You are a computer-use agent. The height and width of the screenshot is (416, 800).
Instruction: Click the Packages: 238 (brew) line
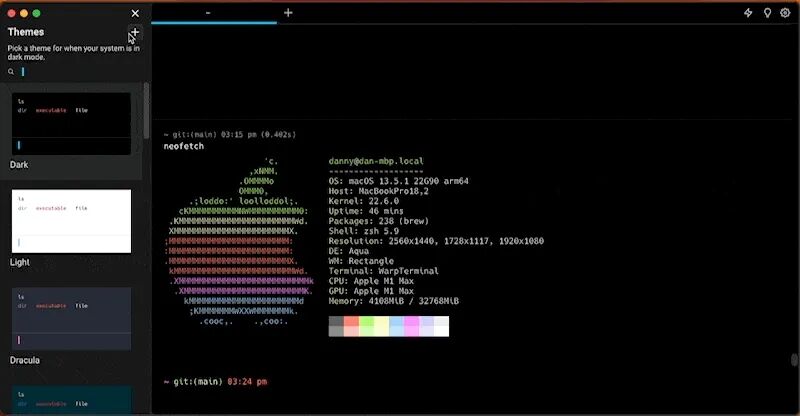[379, 221]
